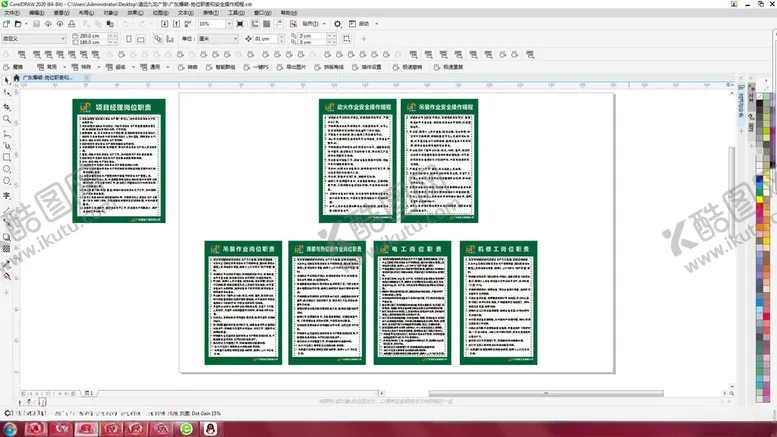
Task: Select the Zoom magnifier tool
Action: (x=6, y=119)
